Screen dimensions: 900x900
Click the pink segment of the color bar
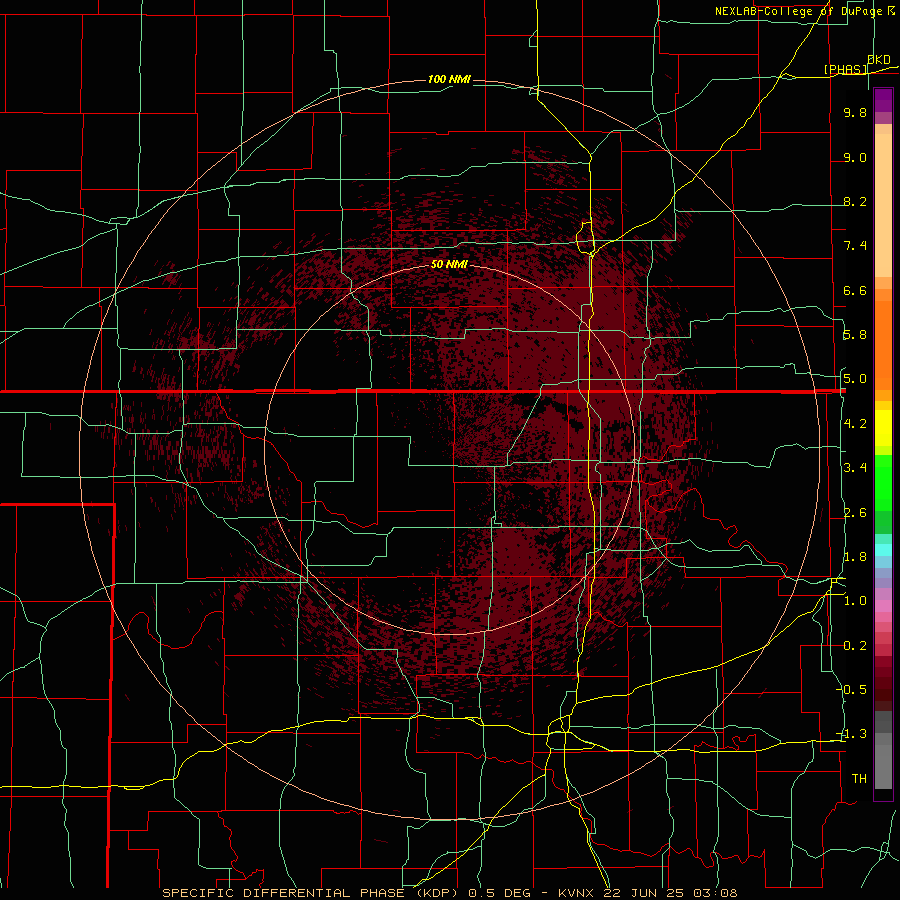pyautogui.click(x=883, y=606)
